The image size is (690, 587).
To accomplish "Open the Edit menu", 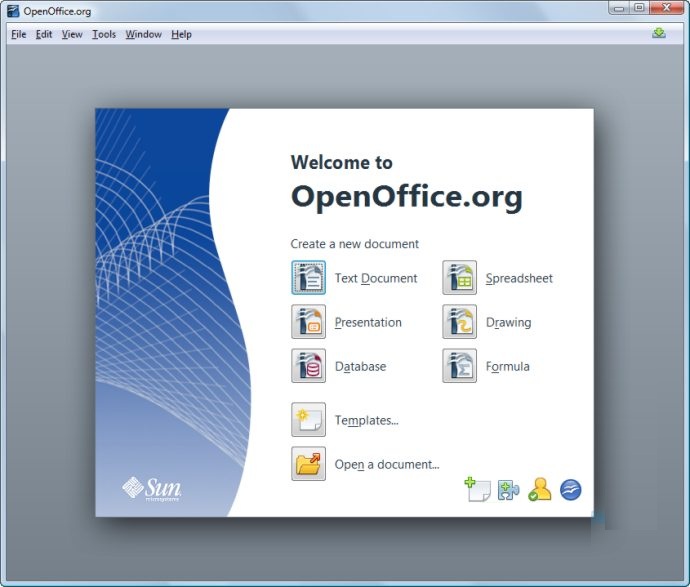I will click(44, 34).
